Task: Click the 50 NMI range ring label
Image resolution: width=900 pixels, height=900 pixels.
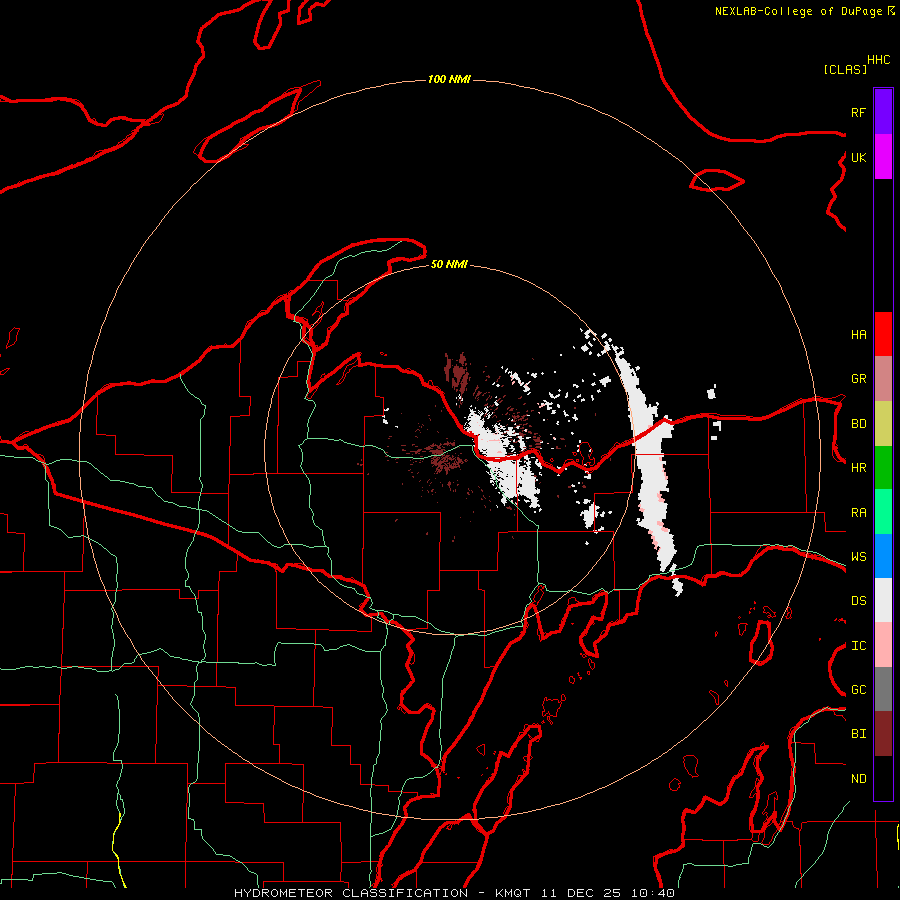Action: coord(449,264)
